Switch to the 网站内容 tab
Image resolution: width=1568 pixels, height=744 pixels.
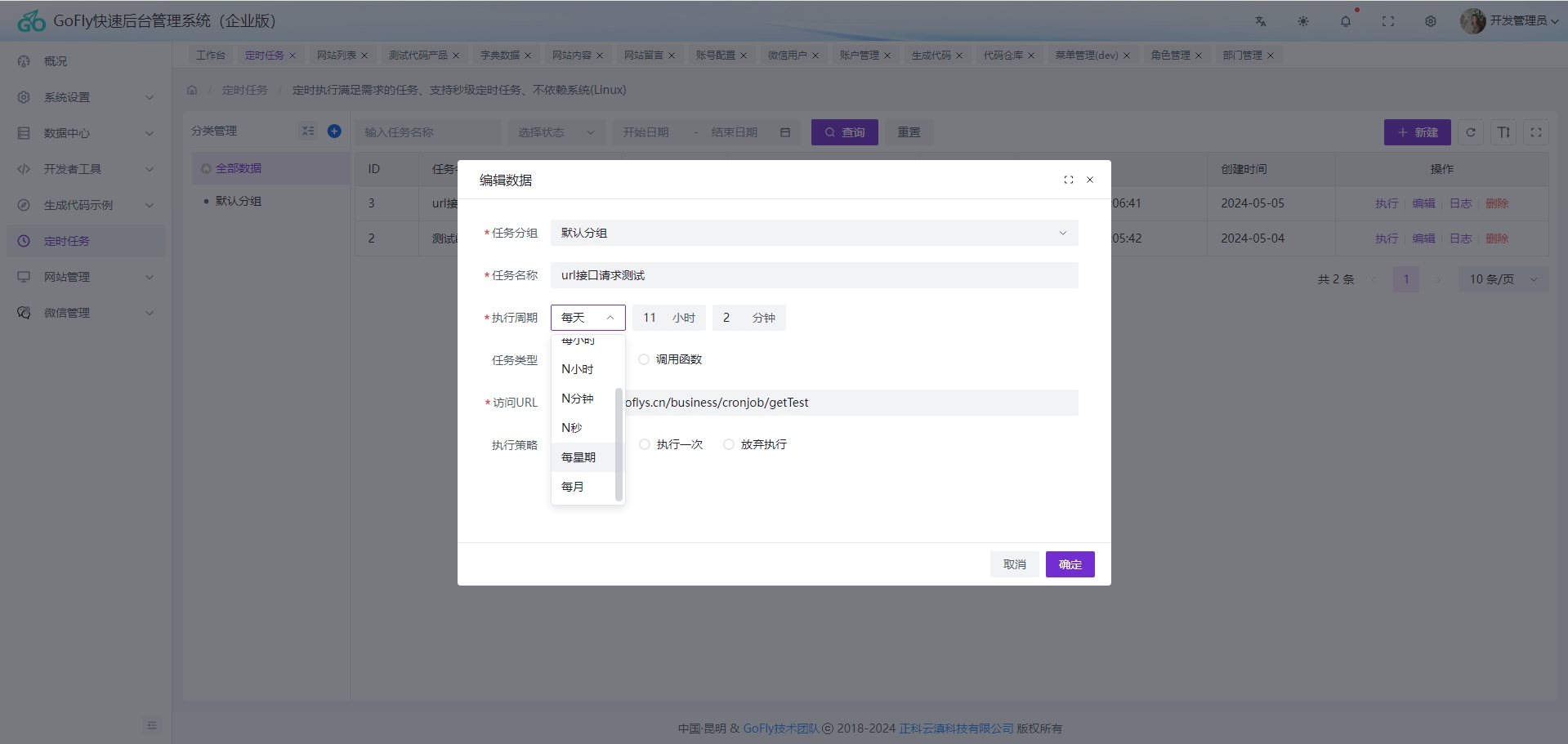click(x=572, y=56)
